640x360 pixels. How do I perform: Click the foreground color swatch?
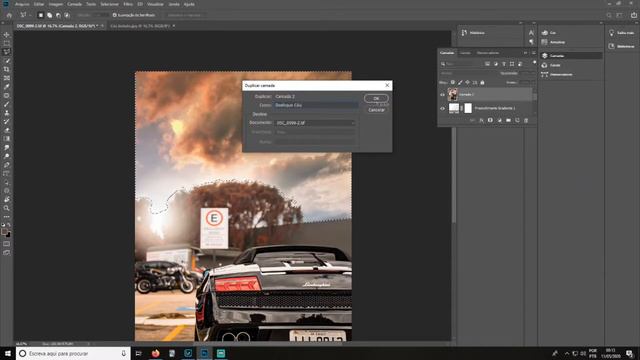click(4, 232)
